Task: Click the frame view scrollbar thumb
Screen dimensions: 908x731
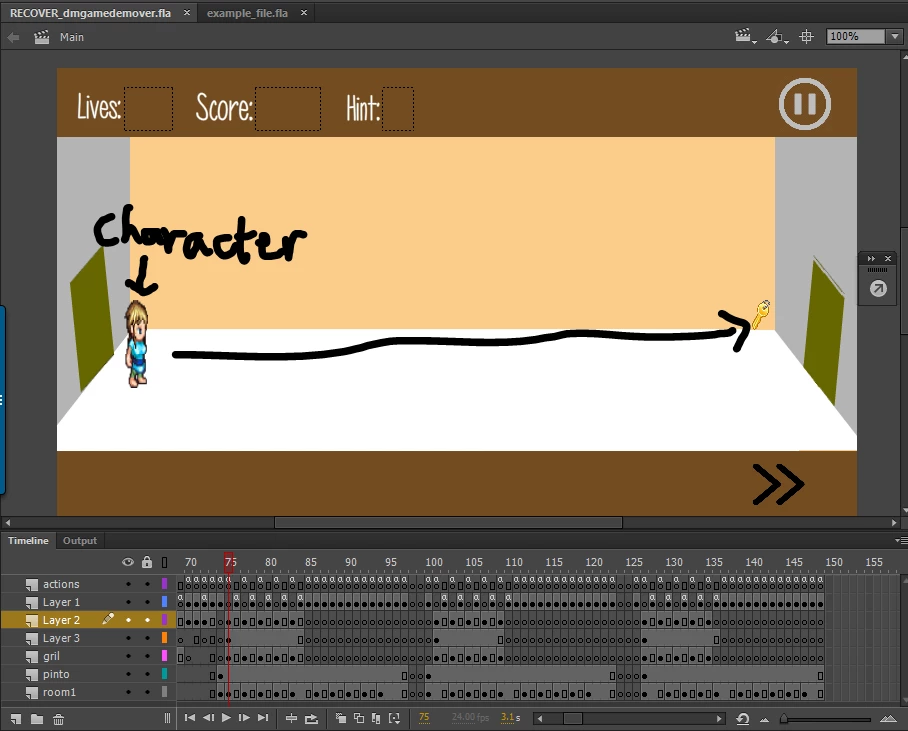Action: pos(573,718)
